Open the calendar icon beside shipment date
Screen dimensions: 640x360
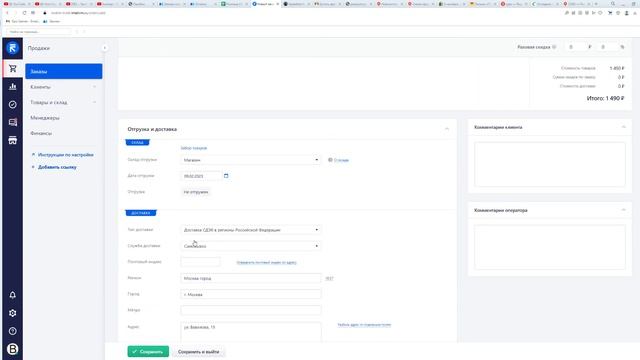tap(226, 176)
